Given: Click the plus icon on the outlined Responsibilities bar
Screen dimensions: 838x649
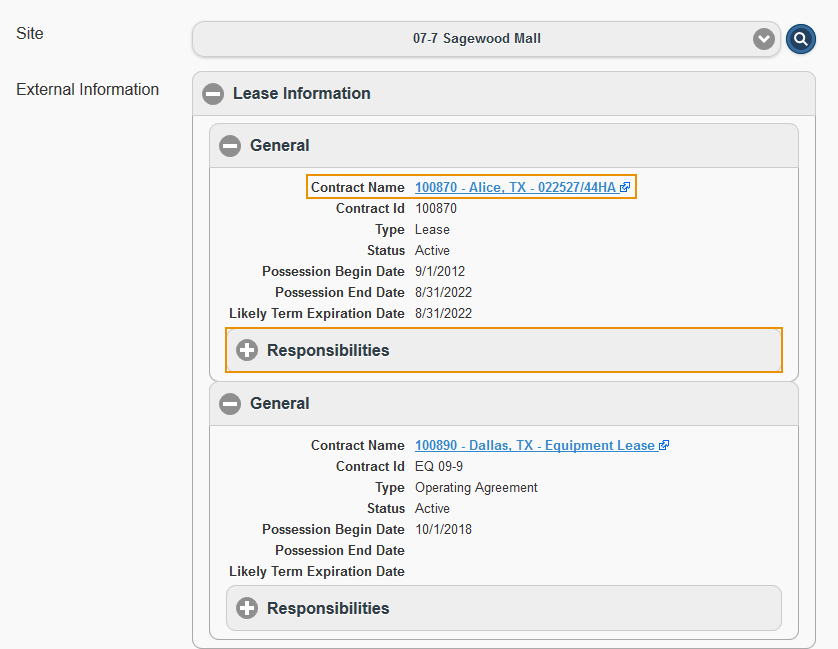Looking at the screenshot, I should pyautogui.click(x=246, y=350).
